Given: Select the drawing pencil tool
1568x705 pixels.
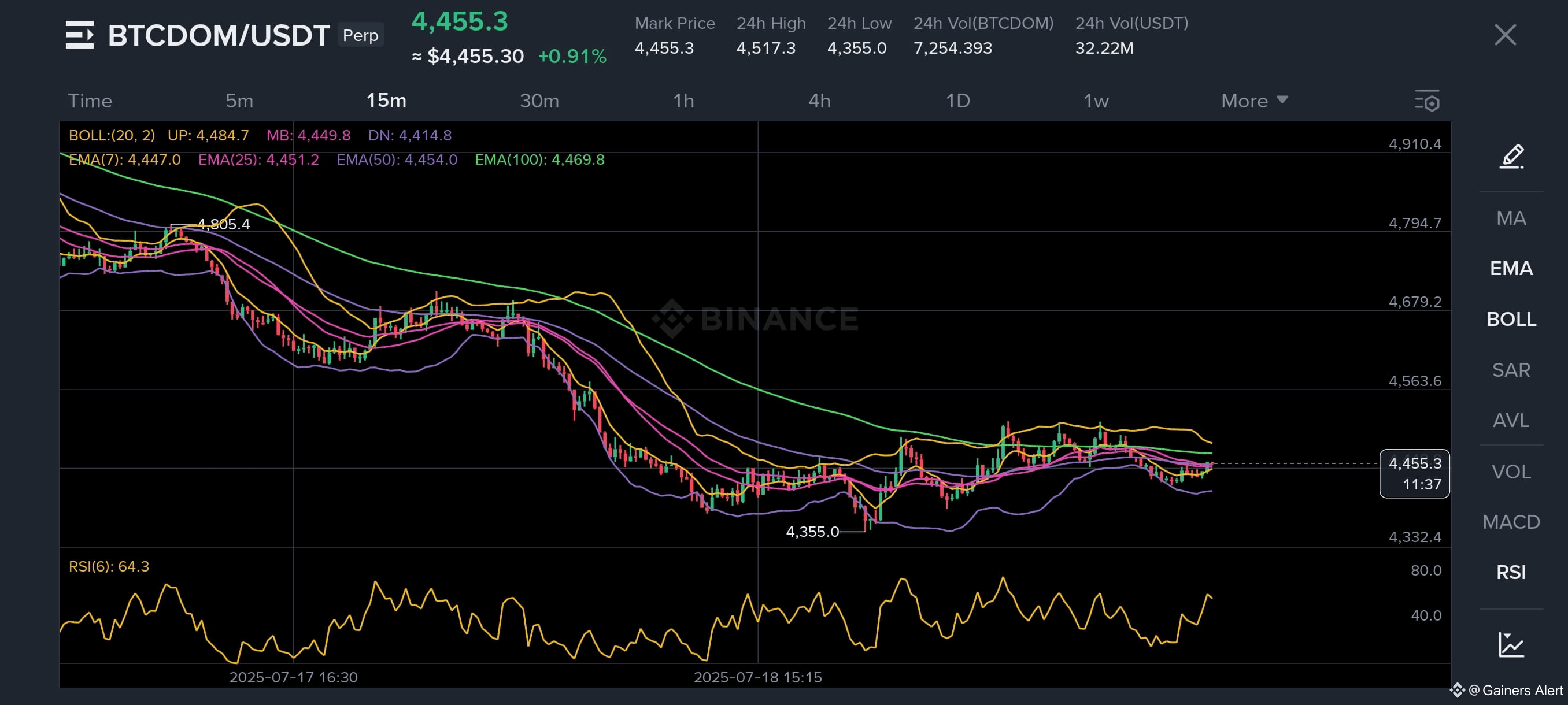Looking at the screenshot, I should coord(1511,157).
